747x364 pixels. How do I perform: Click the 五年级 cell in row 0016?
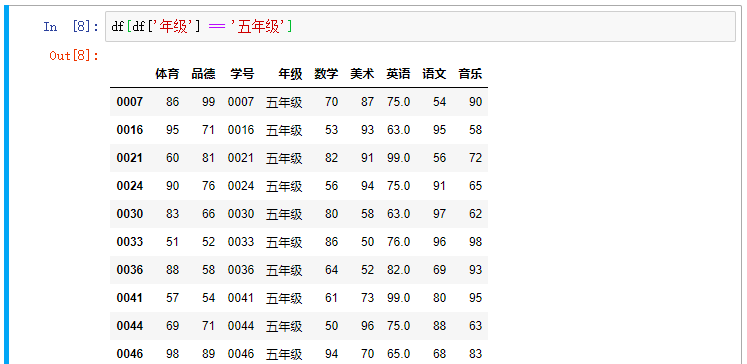284,130
